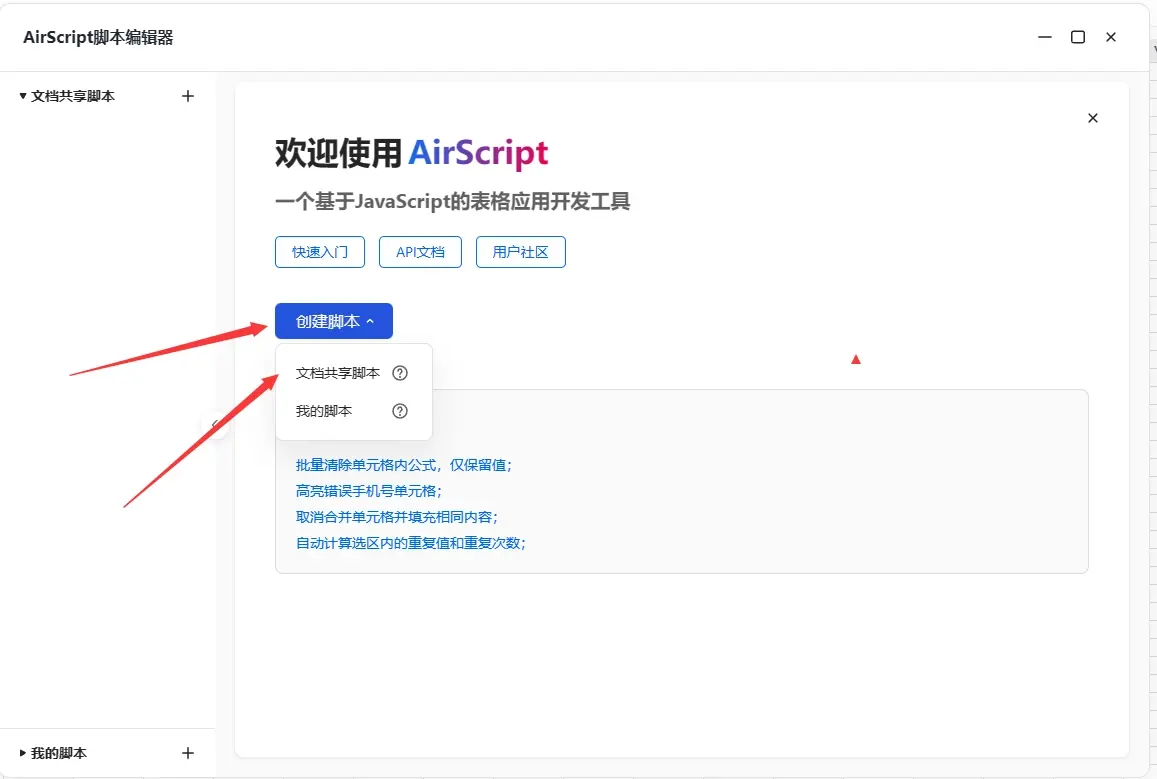Expand the 我的脚本 sidebar section
The width and height of the screenshot is (1157, 779).
point(23,753)
